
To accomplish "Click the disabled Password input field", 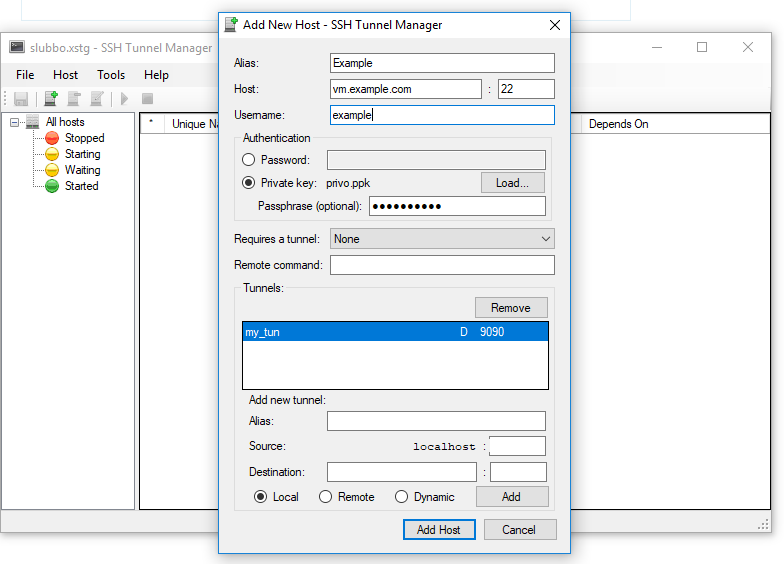I will [436, 160].
